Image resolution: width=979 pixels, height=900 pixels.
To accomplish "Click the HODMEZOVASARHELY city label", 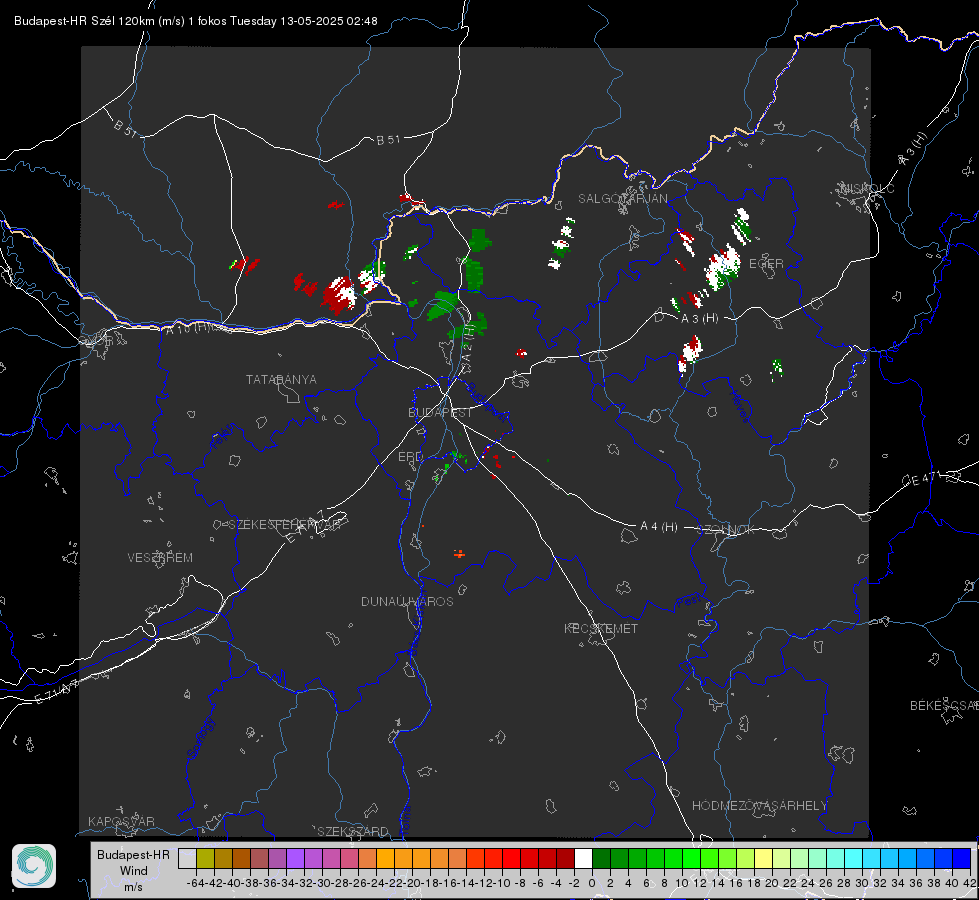I will pyautogui.click(x=759, y=806).
